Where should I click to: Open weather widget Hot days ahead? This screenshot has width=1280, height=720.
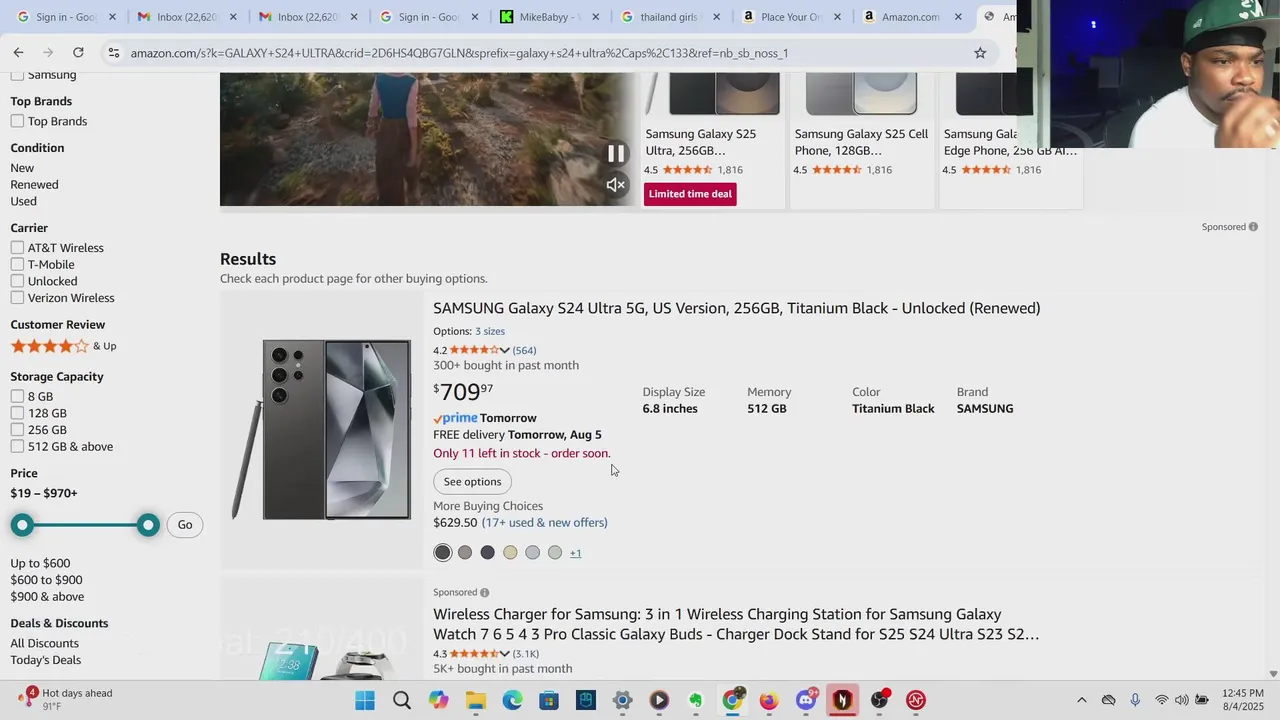[67, 700]
